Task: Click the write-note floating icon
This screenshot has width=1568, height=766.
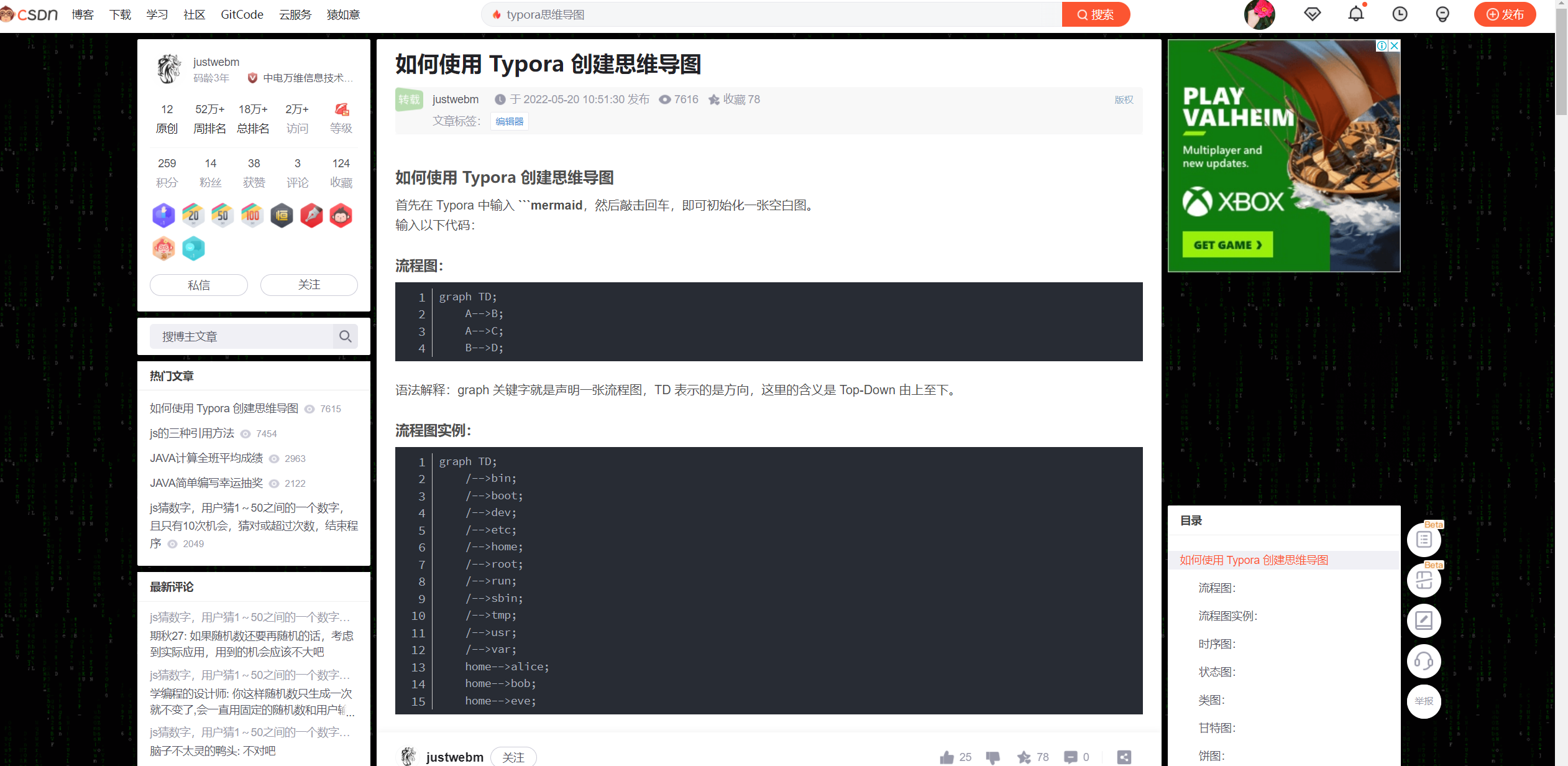Action: coord(1424,621)
